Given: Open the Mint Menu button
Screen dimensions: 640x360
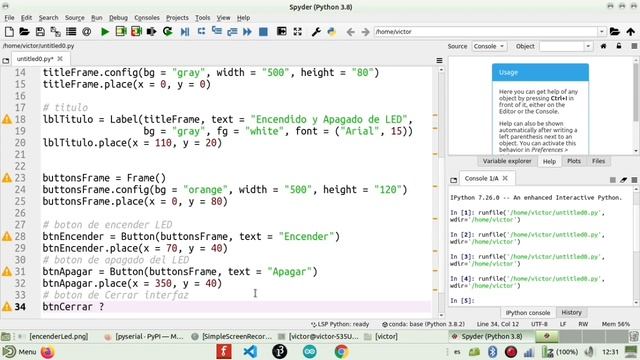Looking at the screenshot, I should [19, 351].
